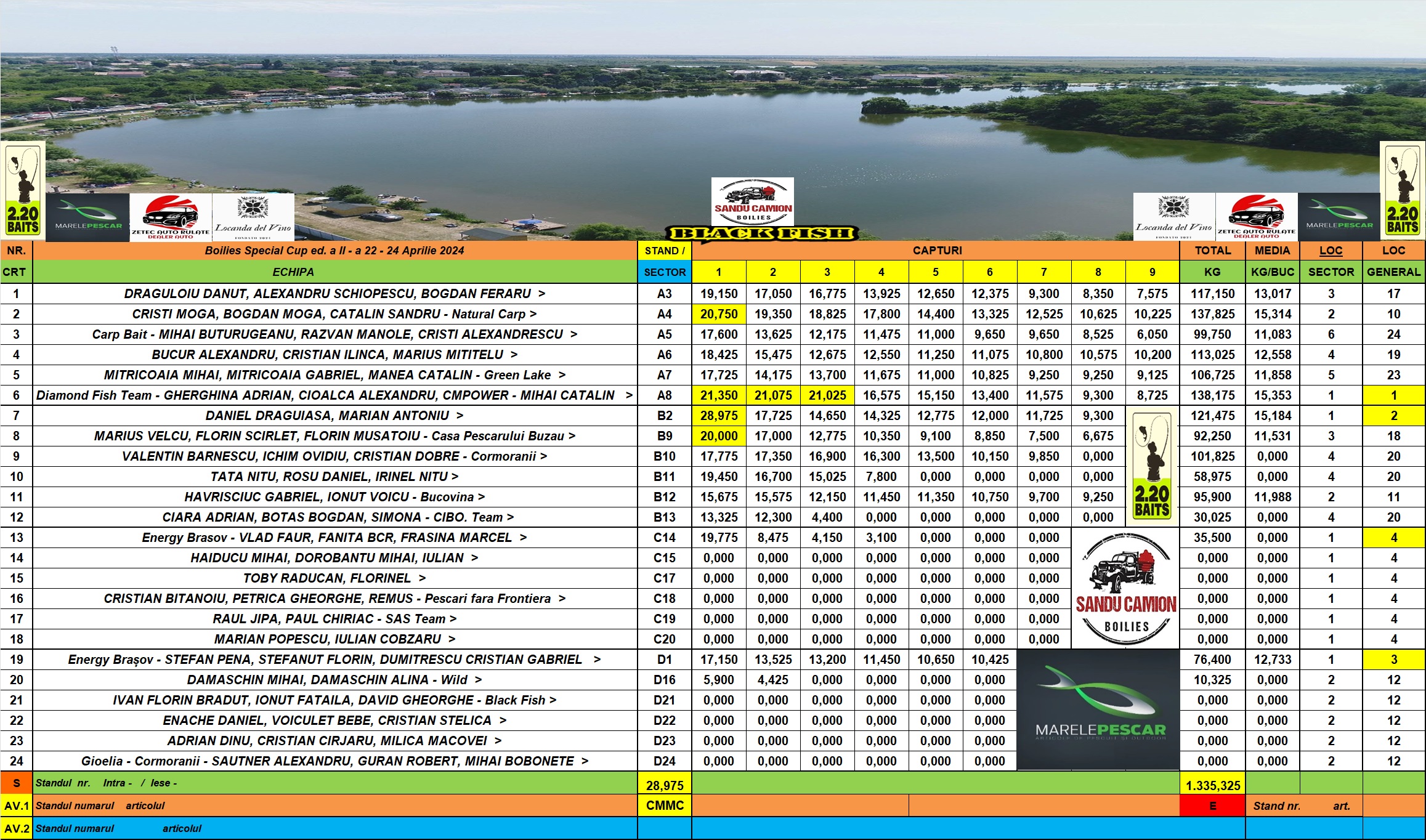The image size is (1426, 840).
Task: Click the capture column 5 header
Action: tap(936, 272)
